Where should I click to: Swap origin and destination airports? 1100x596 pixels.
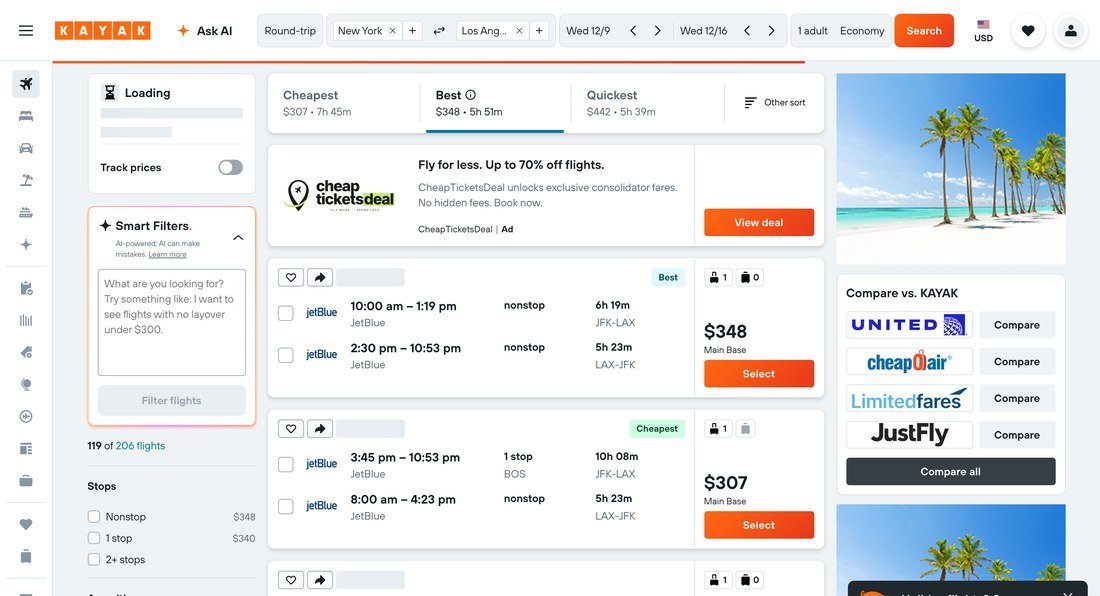tap(439, 31)
